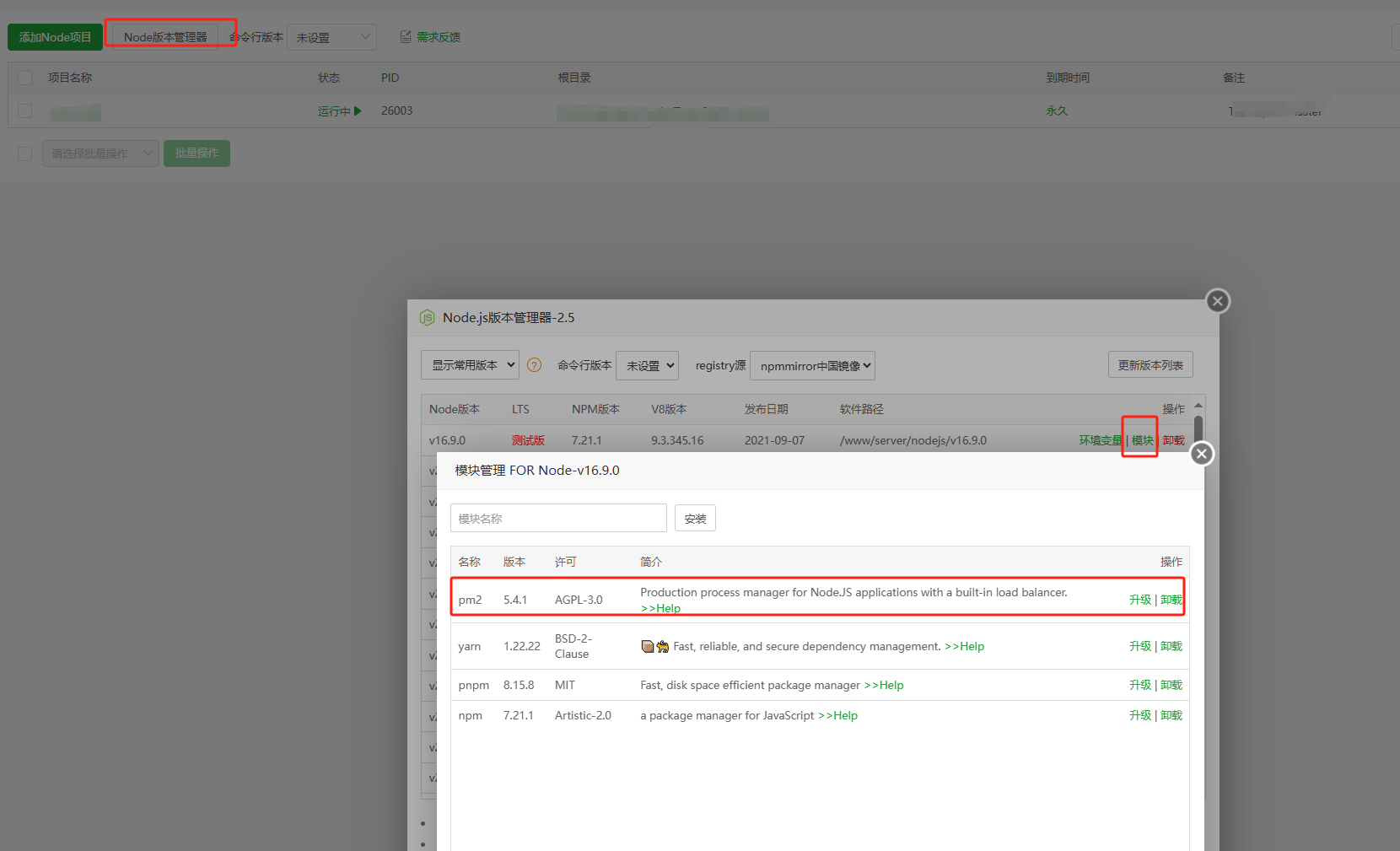Click the 需求反馈 edit icon

406,37
